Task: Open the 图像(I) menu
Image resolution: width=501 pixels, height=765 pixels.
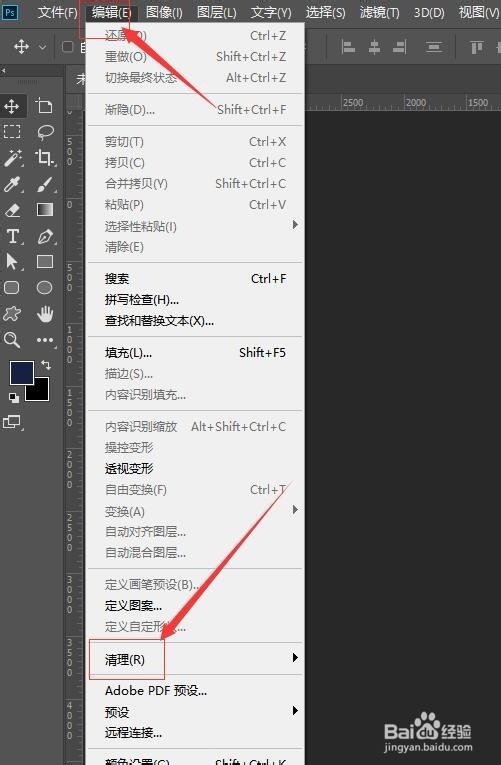Action: click(164, 12)
